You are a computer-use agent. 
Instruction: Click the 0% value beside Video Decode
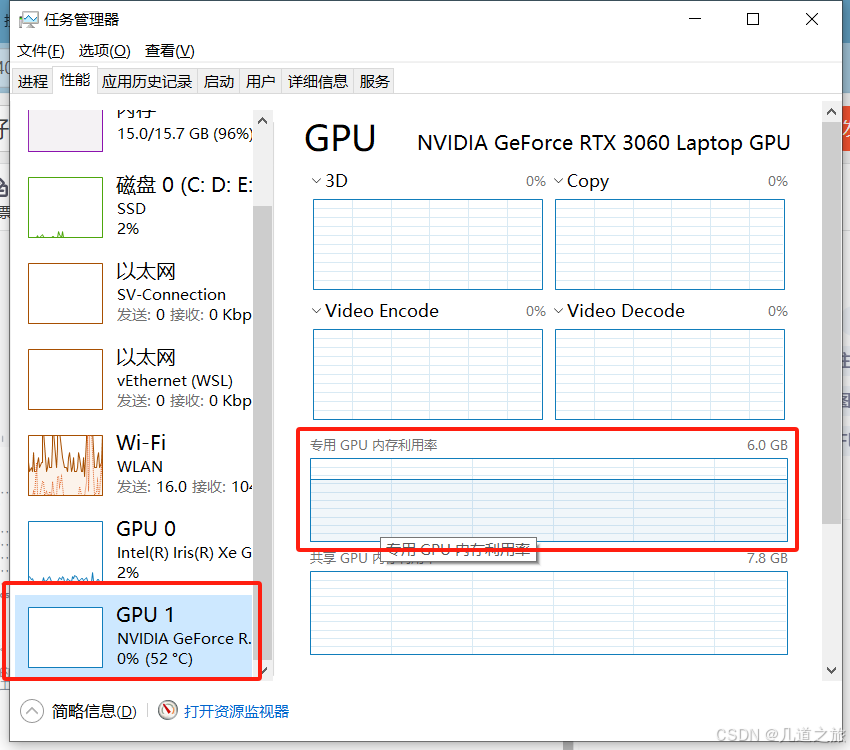(x=777, y=311)
